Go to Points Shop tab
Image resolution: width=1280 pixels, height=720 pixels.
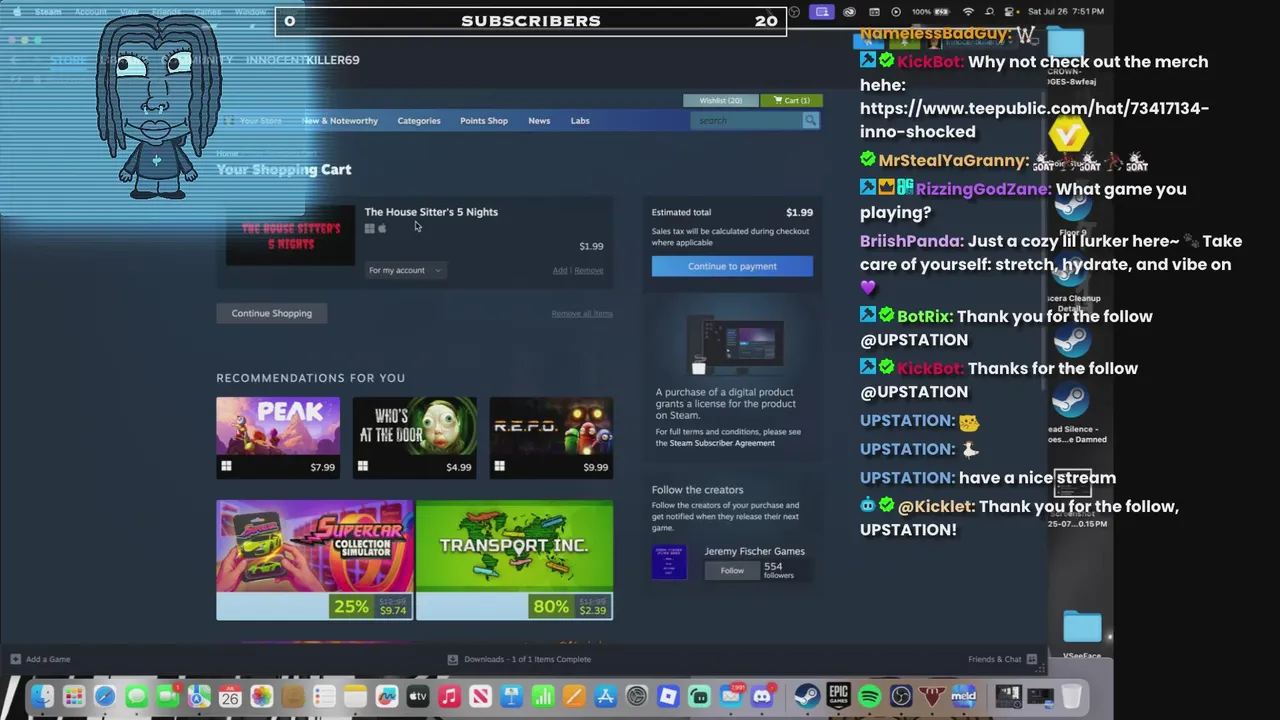484,121
